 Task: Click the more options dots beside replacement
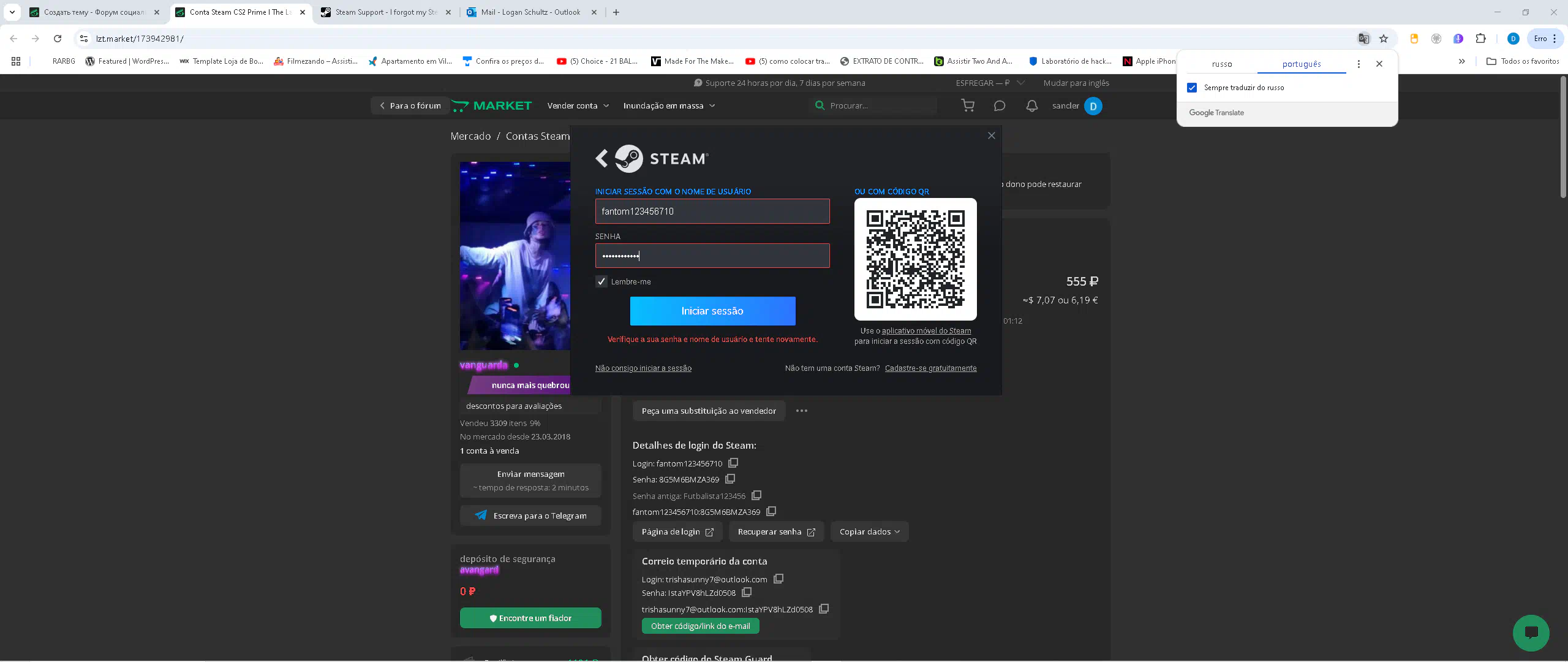802,411
